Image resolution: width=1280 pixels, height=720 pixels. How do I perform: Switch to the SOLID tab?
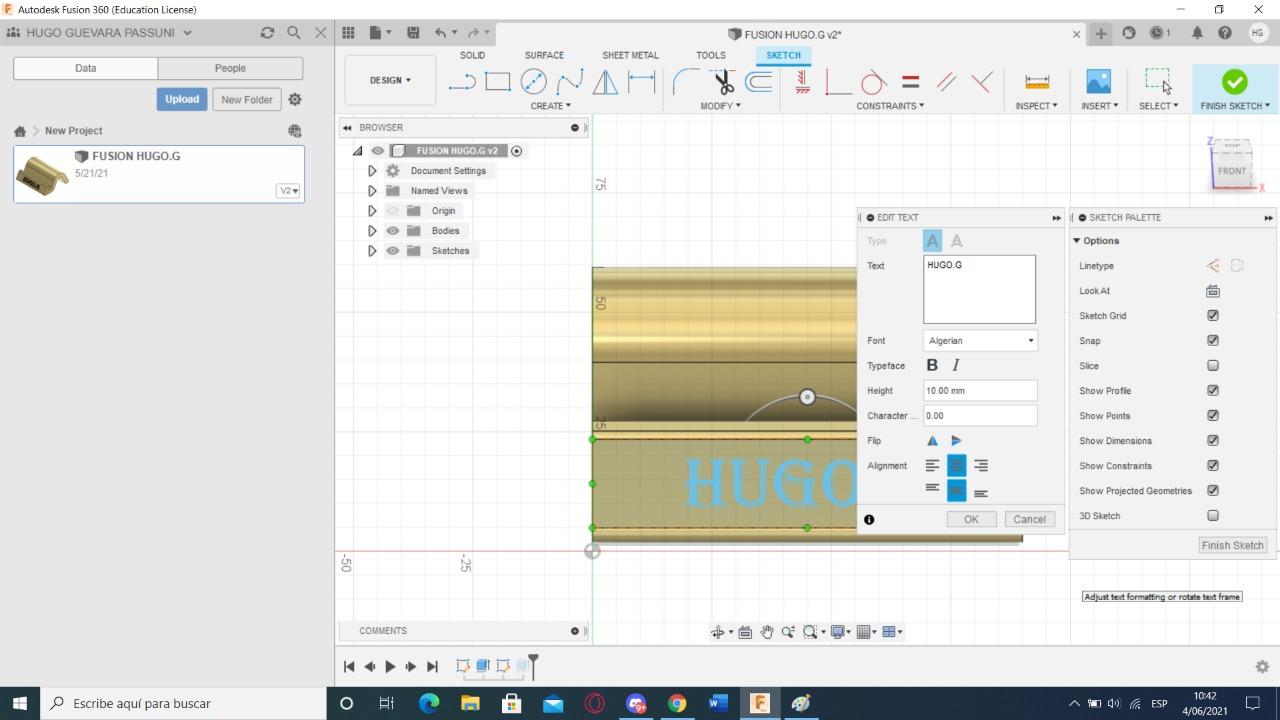coord(472,55)
